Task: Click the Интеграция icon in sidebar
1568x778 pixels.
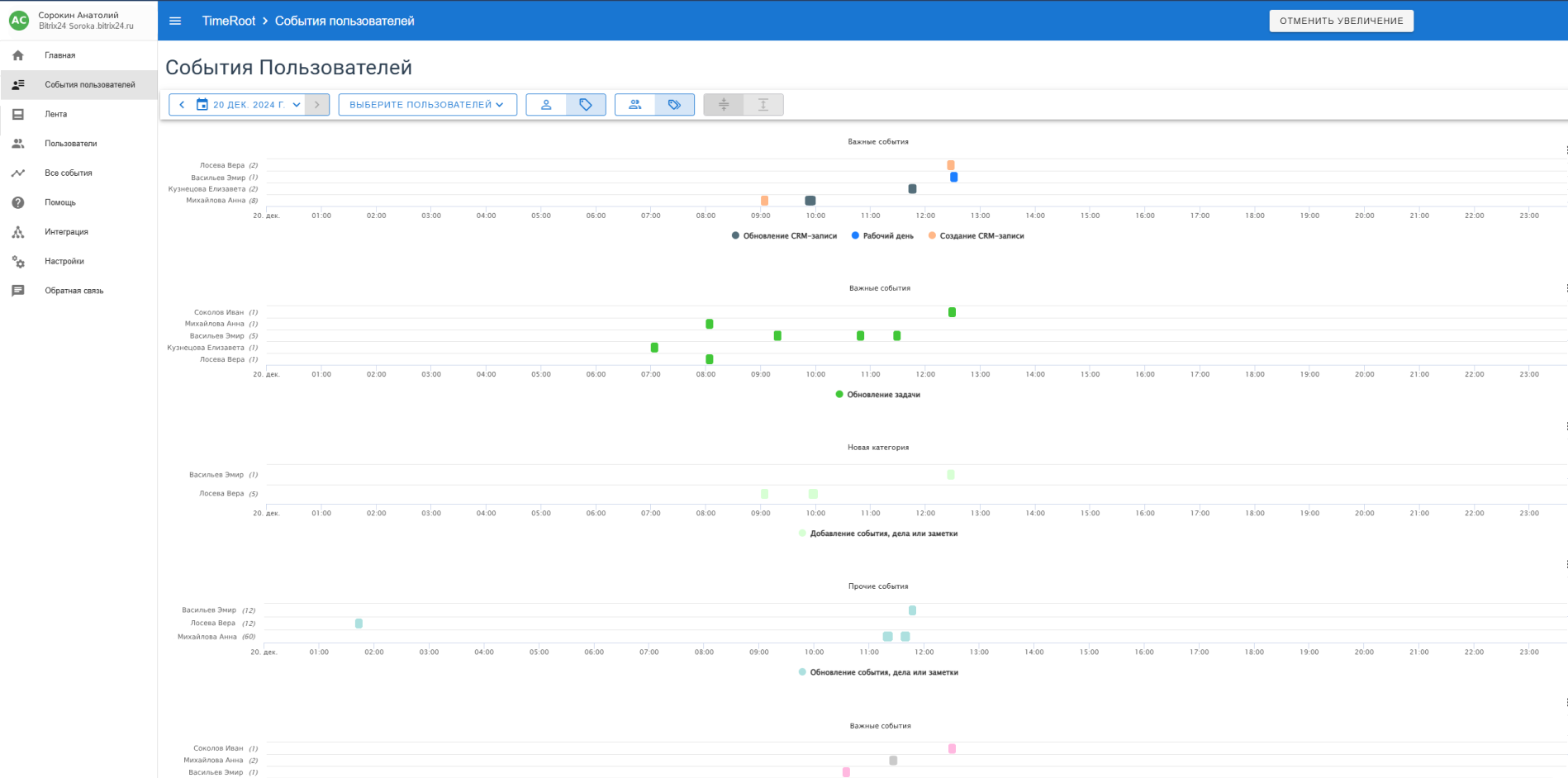Action: (18, 232)
